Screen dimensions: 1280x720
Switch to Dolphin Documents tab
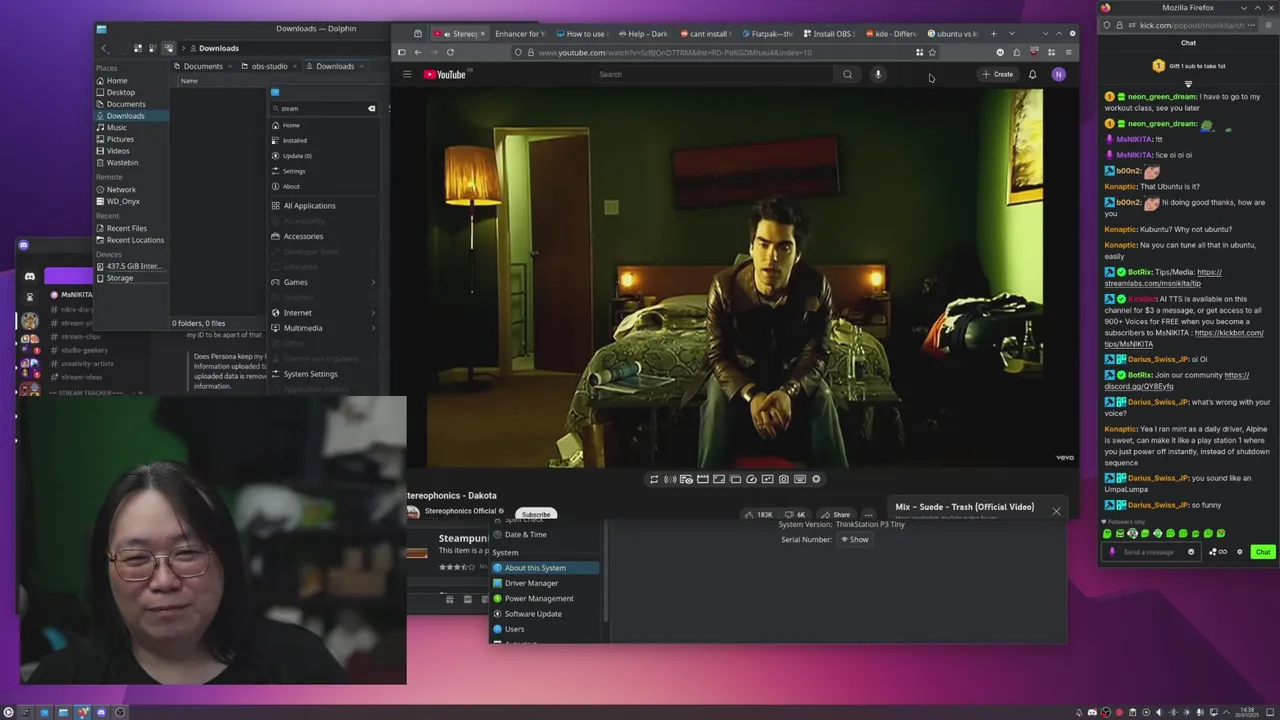pyautogui.click(x=203, y=66)
